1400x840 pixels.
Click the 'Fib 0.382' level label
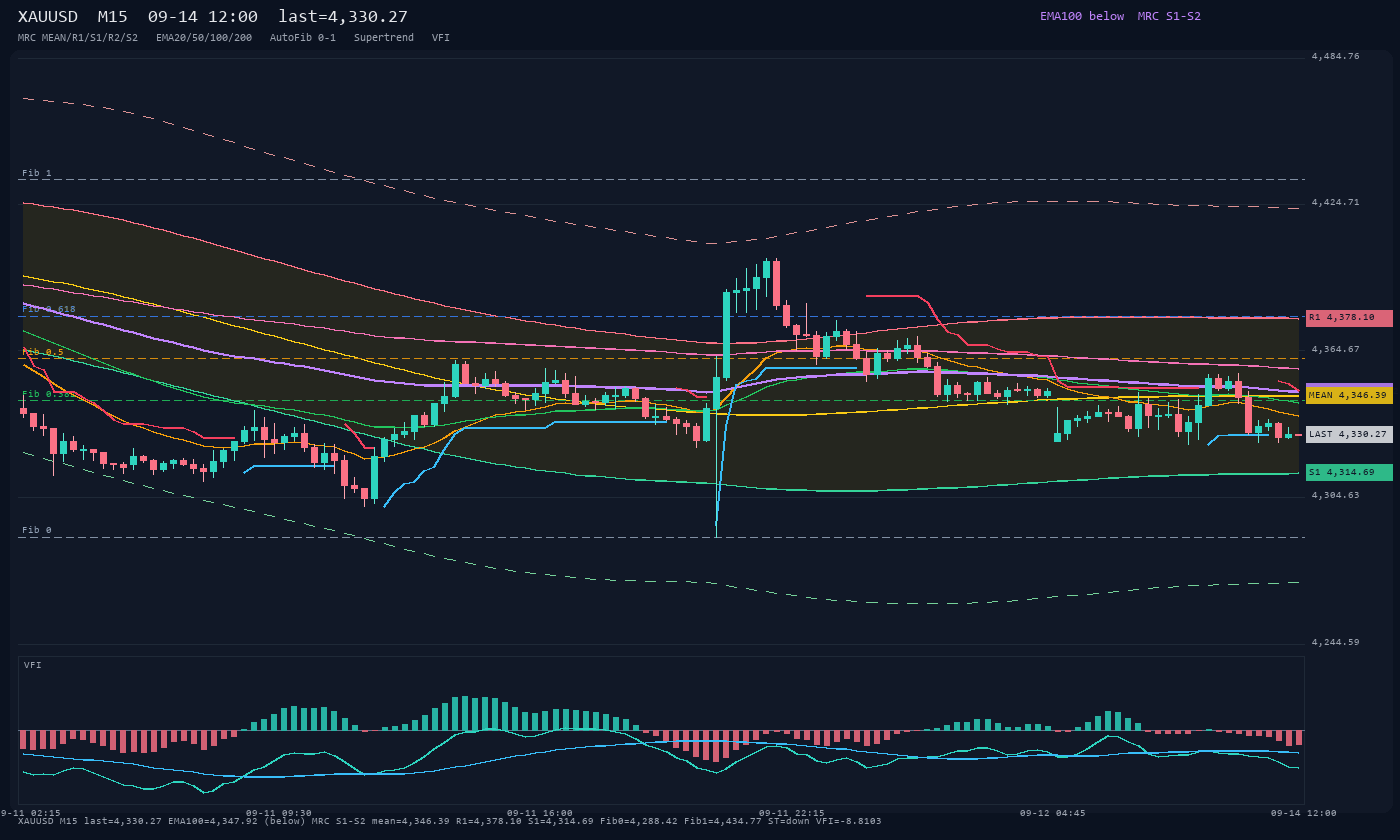[x=49, y=394]
